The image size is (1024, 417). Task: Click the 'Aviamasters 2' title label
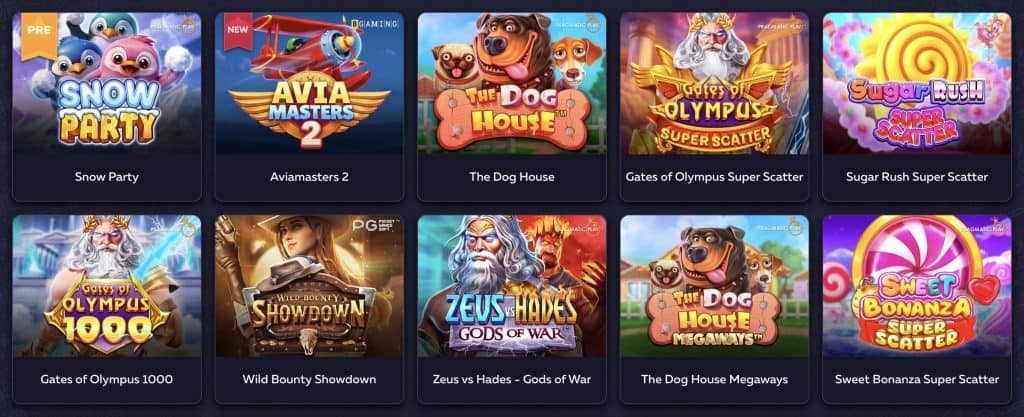tap(309, 177)
